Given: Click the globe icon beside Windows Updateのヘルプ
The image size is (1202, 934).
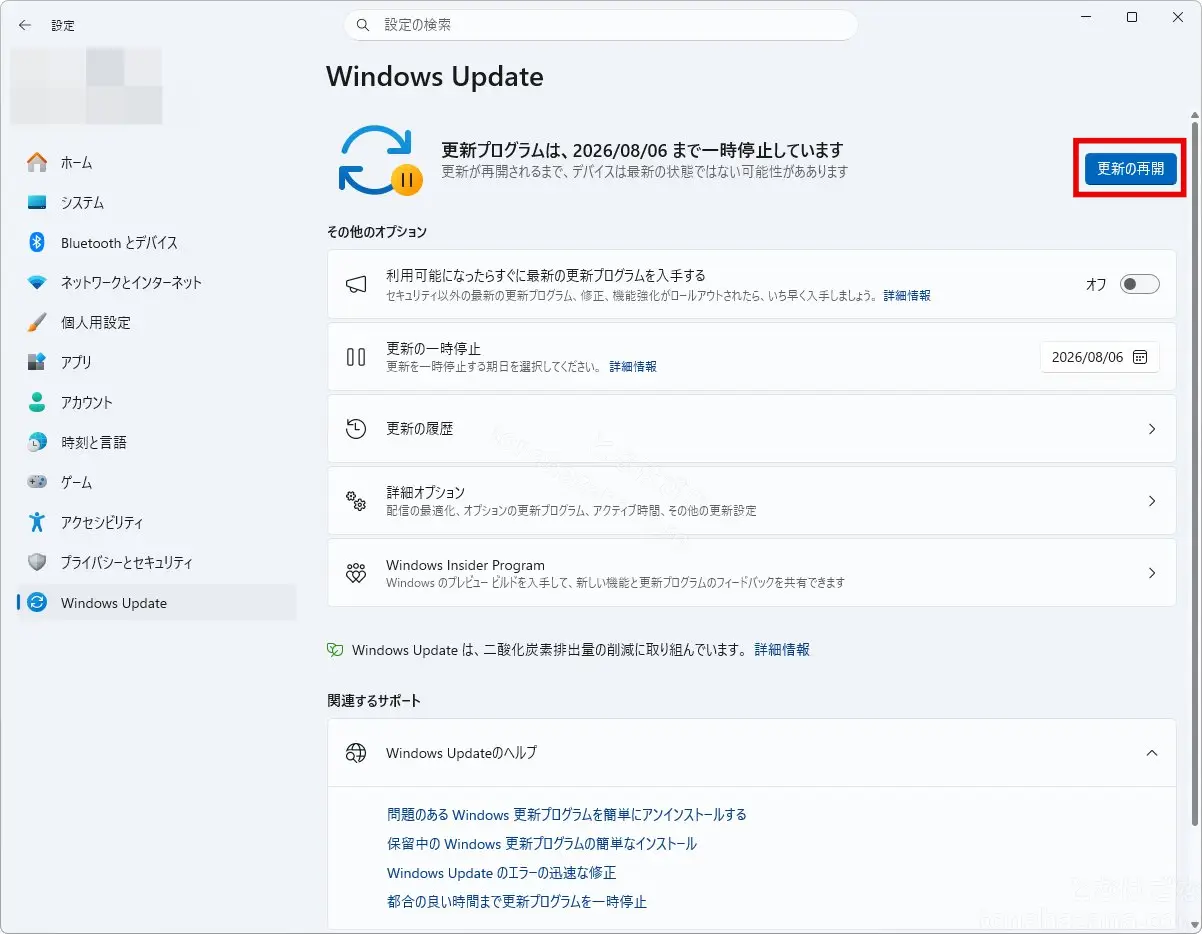Looking at the screenshot, I should 356,752.
